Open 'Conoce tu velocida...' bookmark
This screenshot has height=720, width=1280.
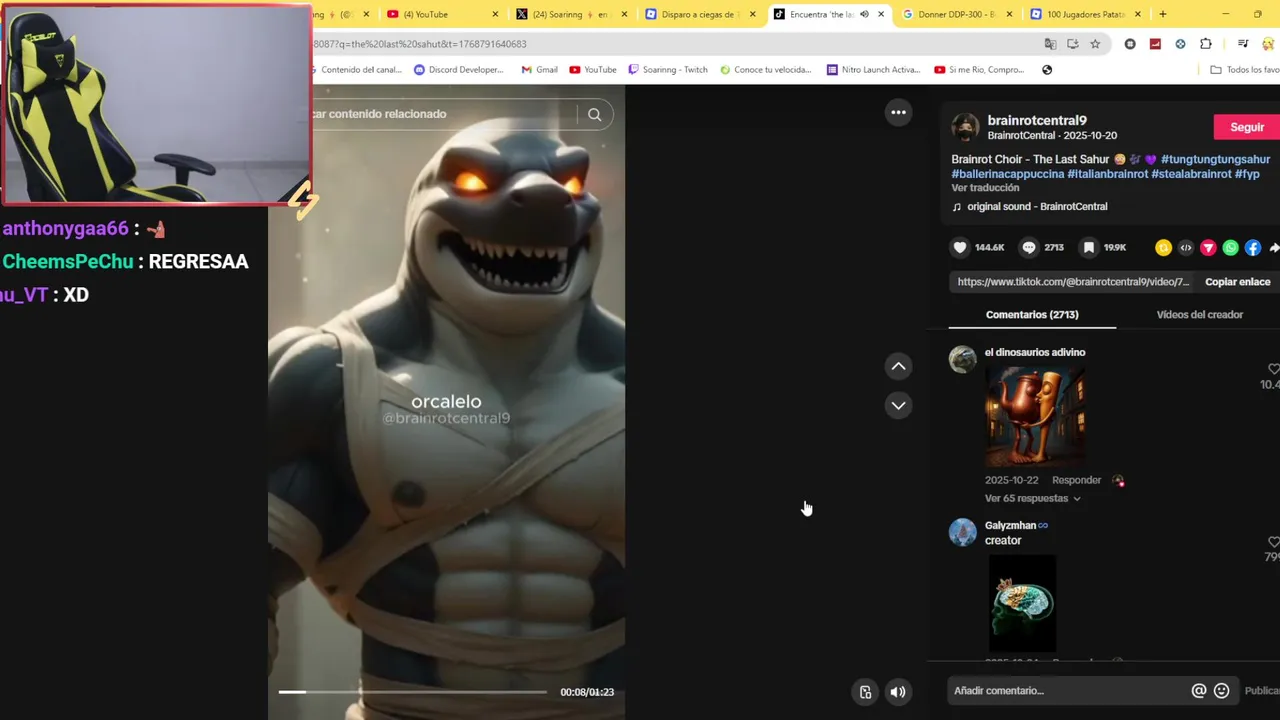pyautogui.click(x=766, y=70)
